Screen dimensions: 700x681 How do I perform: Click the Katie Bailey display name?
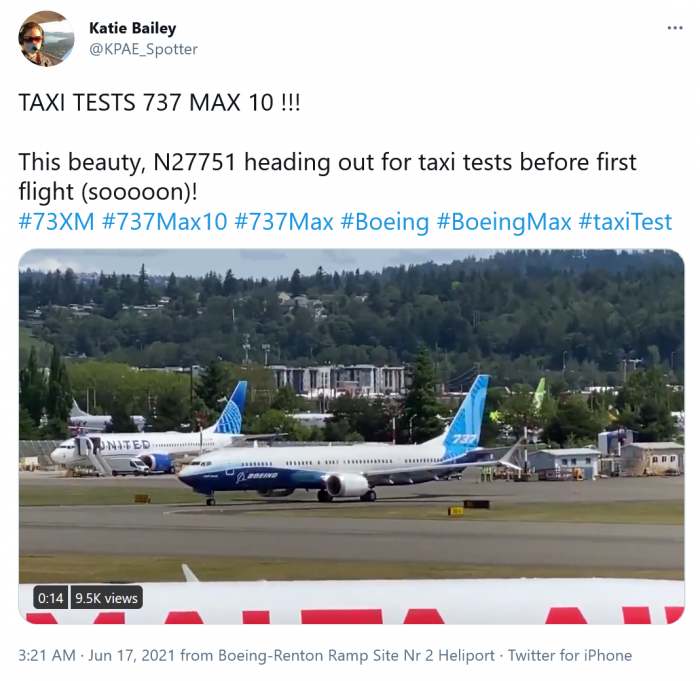coord(133,28)
